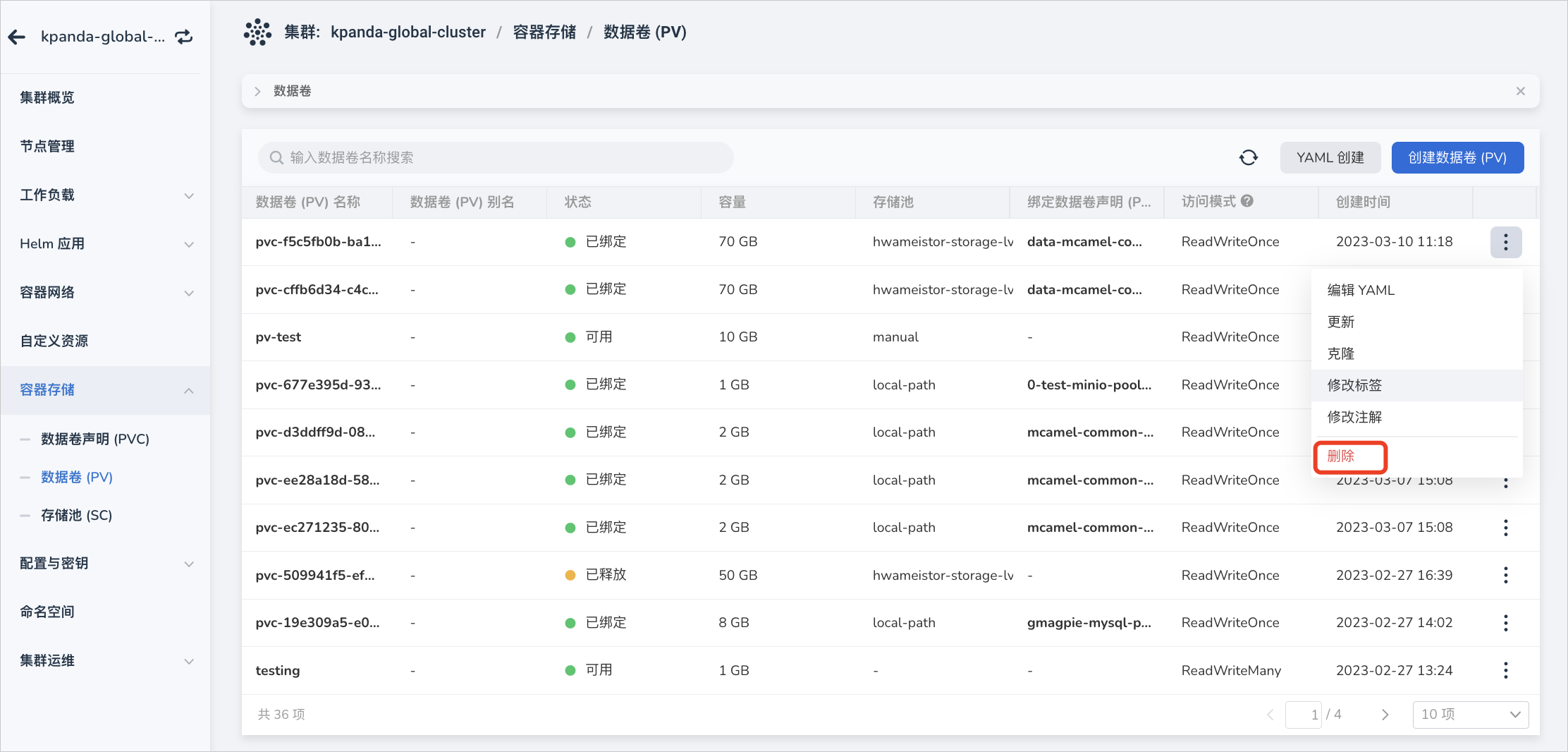Click 共 36 项 total count text
The image size is (1568, 752).
[x=282, y=715]
